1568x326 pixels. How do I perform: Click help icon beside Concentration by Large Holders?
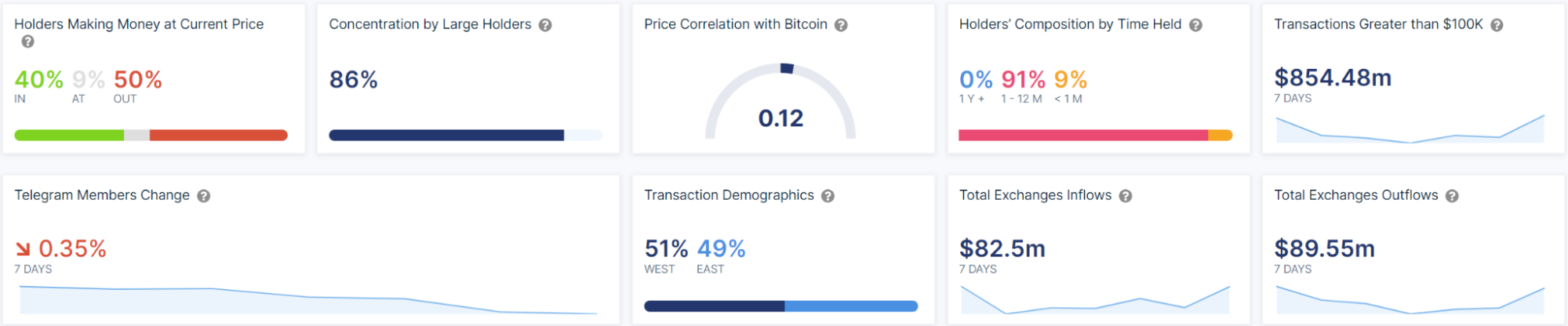tap(545, 25)
